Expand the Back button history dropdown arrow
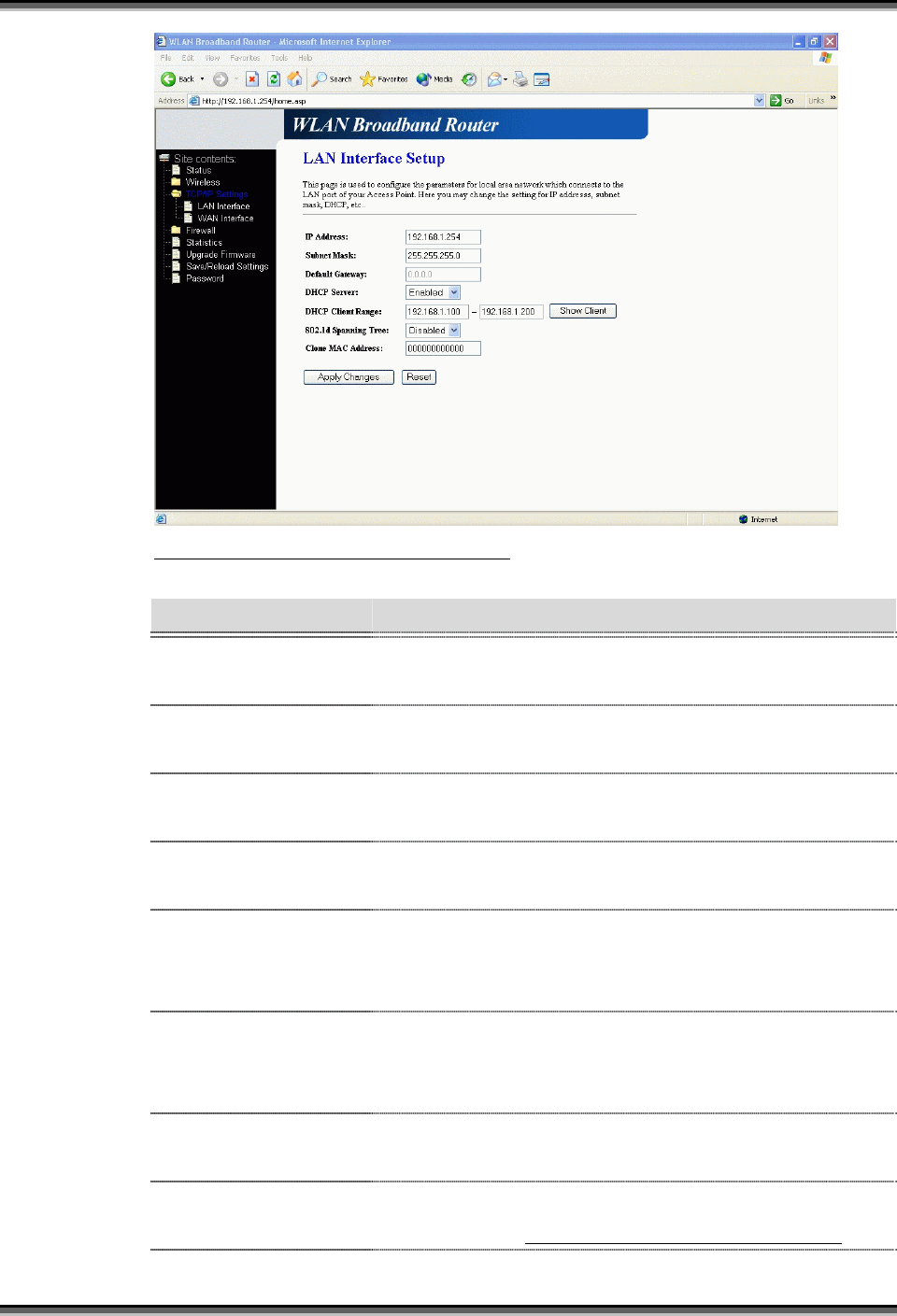The width and height of the screenshot is (897, 1316). 202,79
